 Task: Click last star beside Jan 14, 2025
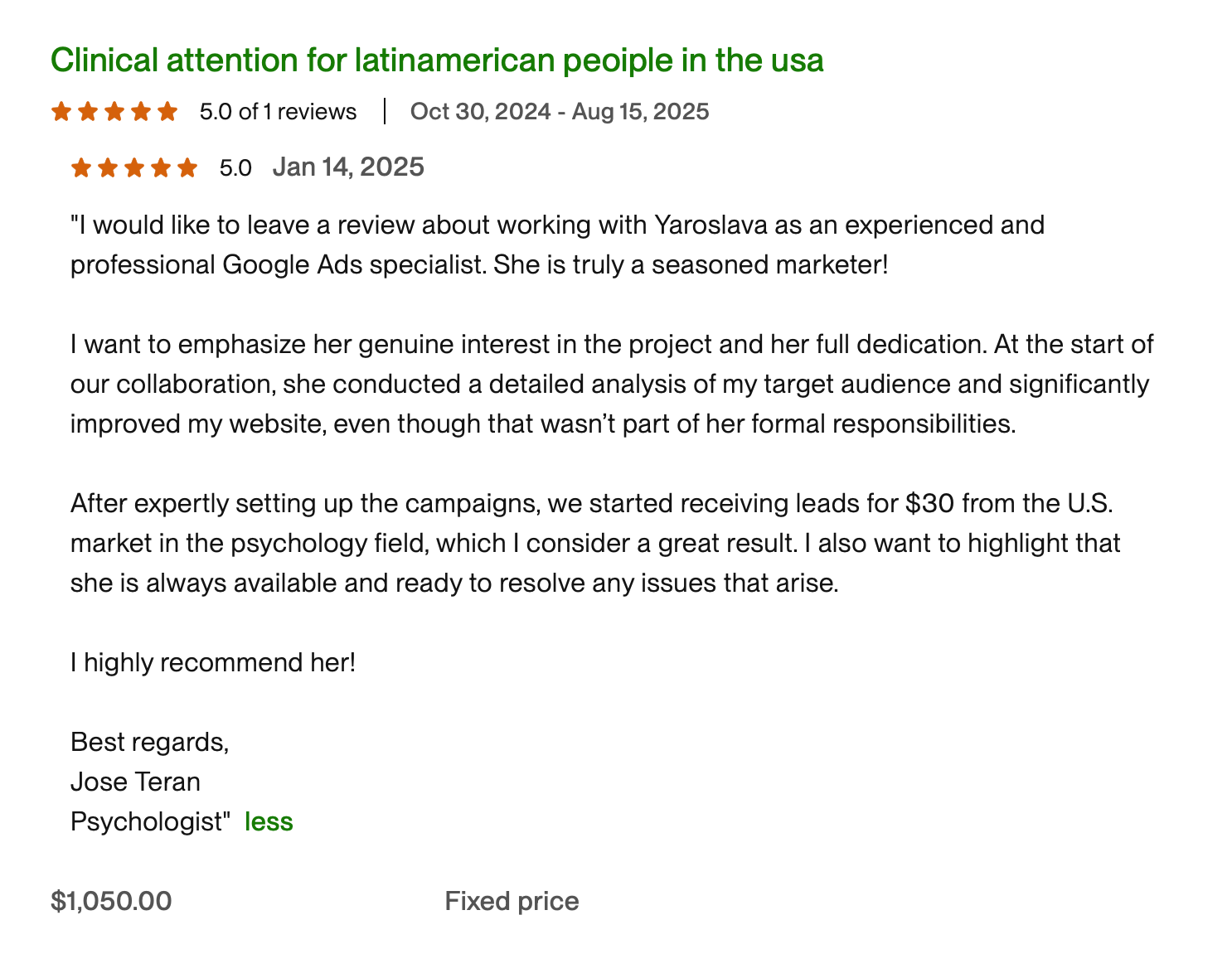click(188, 168)
